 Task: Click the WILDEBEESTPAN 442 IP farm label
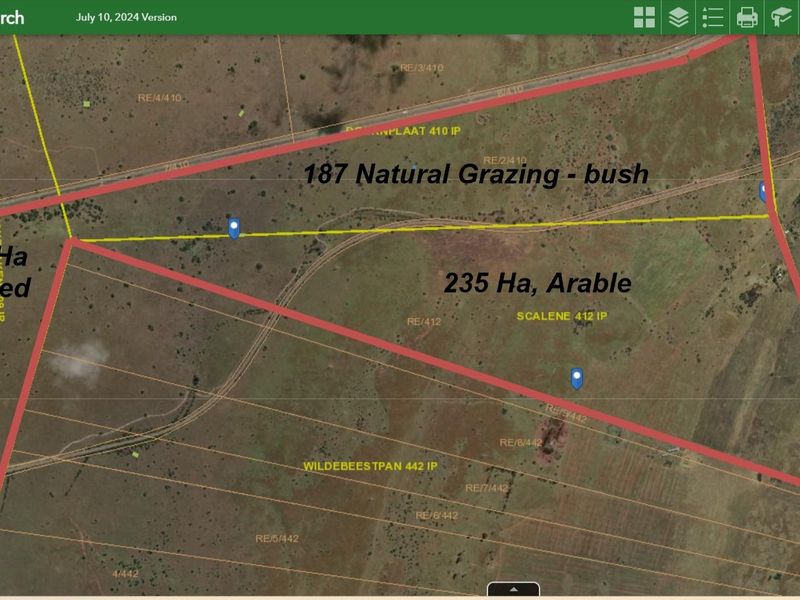coord(371,467)
